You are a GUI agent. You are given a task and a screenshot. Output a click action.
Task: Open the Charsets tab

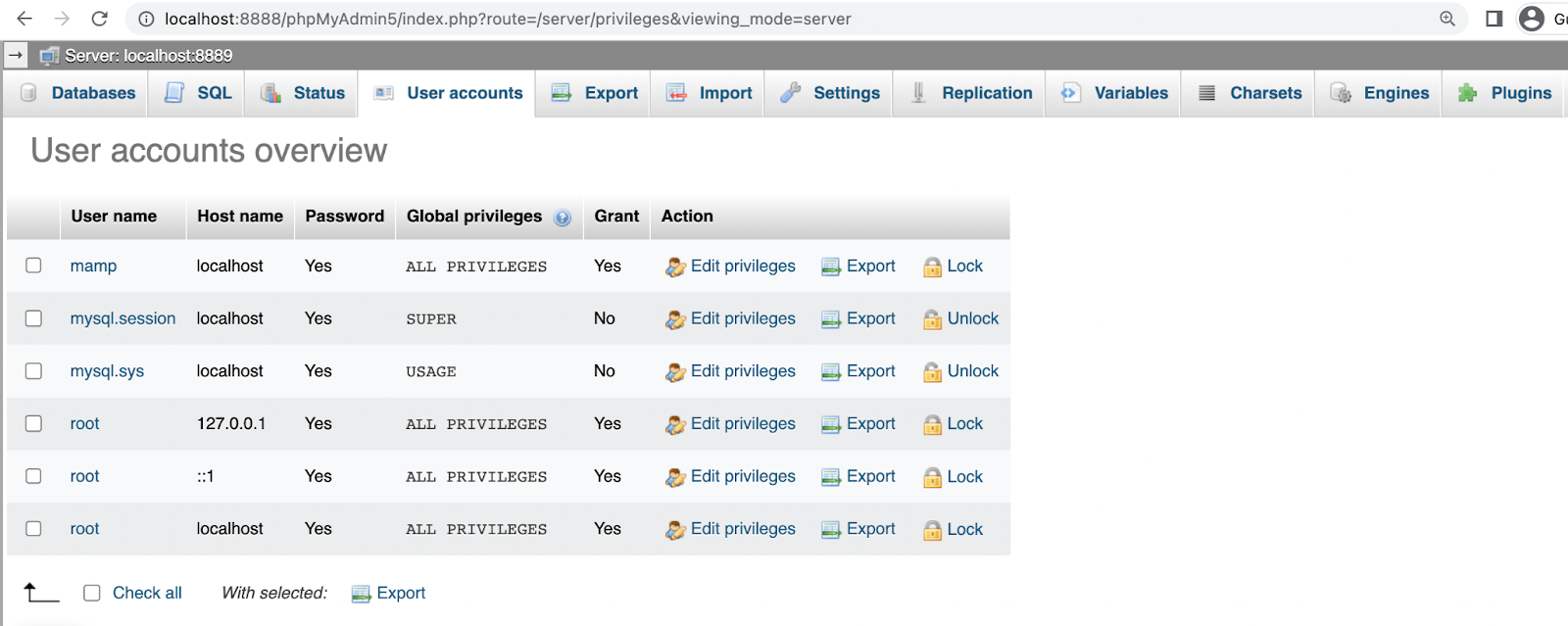(x=1249, y=93)
